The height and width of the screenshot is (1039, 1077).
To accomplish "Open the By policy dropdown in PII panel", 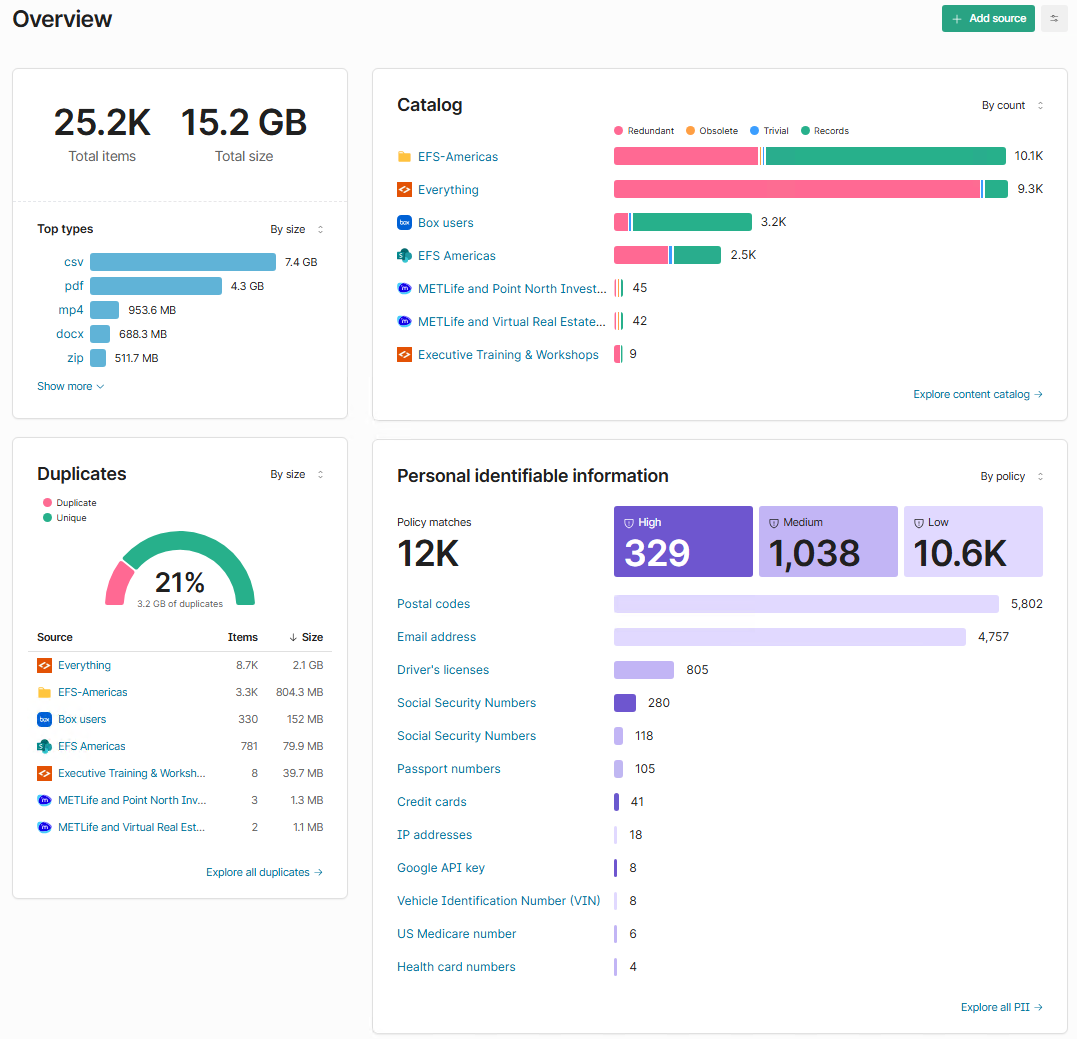I will coord(1011,477).
